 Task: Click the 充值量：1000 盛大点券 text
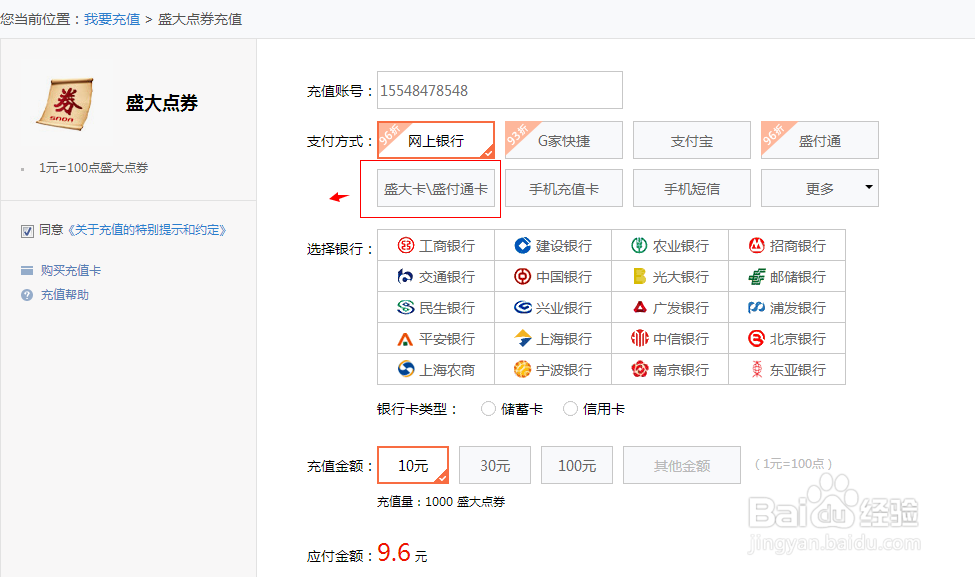click(441, 502)
